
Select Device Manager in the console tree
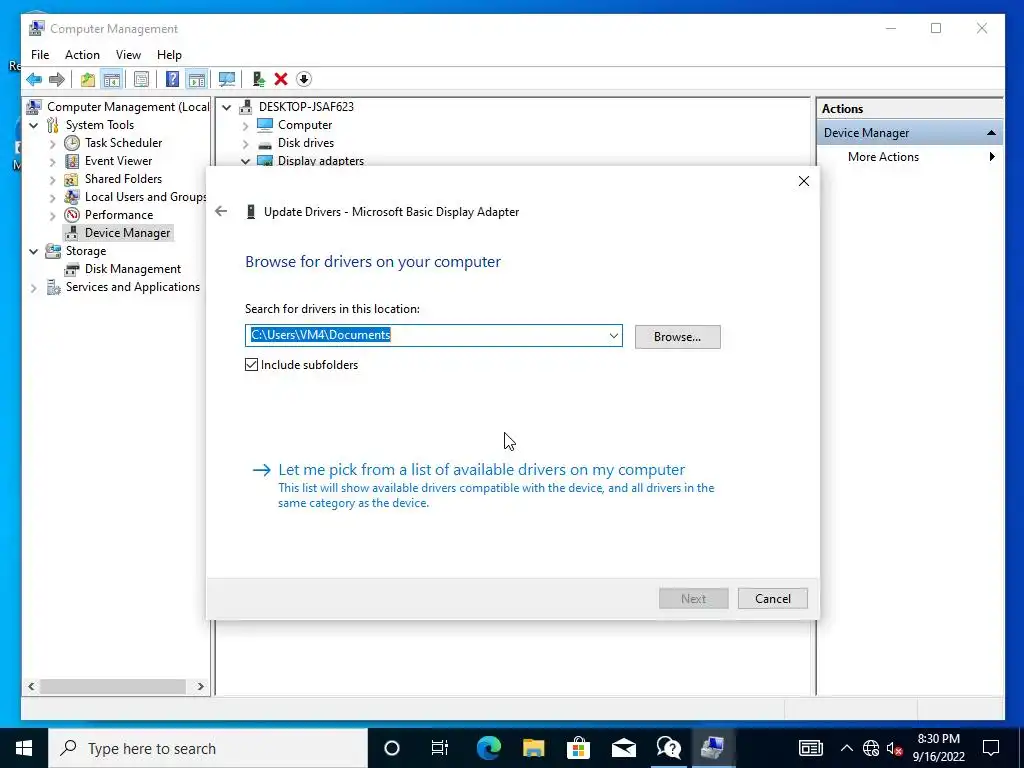click(127, 233)
